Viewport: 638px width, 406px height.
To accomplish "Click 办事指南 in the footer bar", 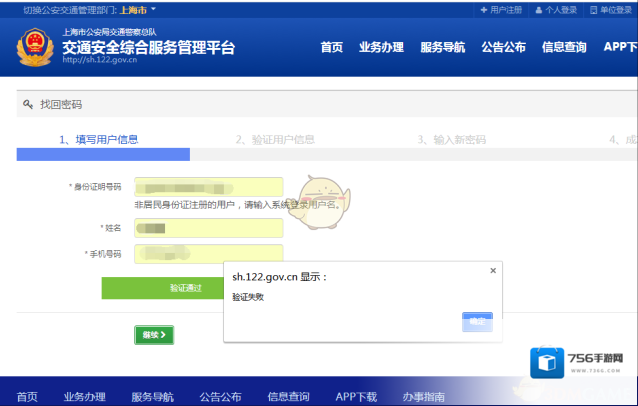I will [x=424, y=397].
